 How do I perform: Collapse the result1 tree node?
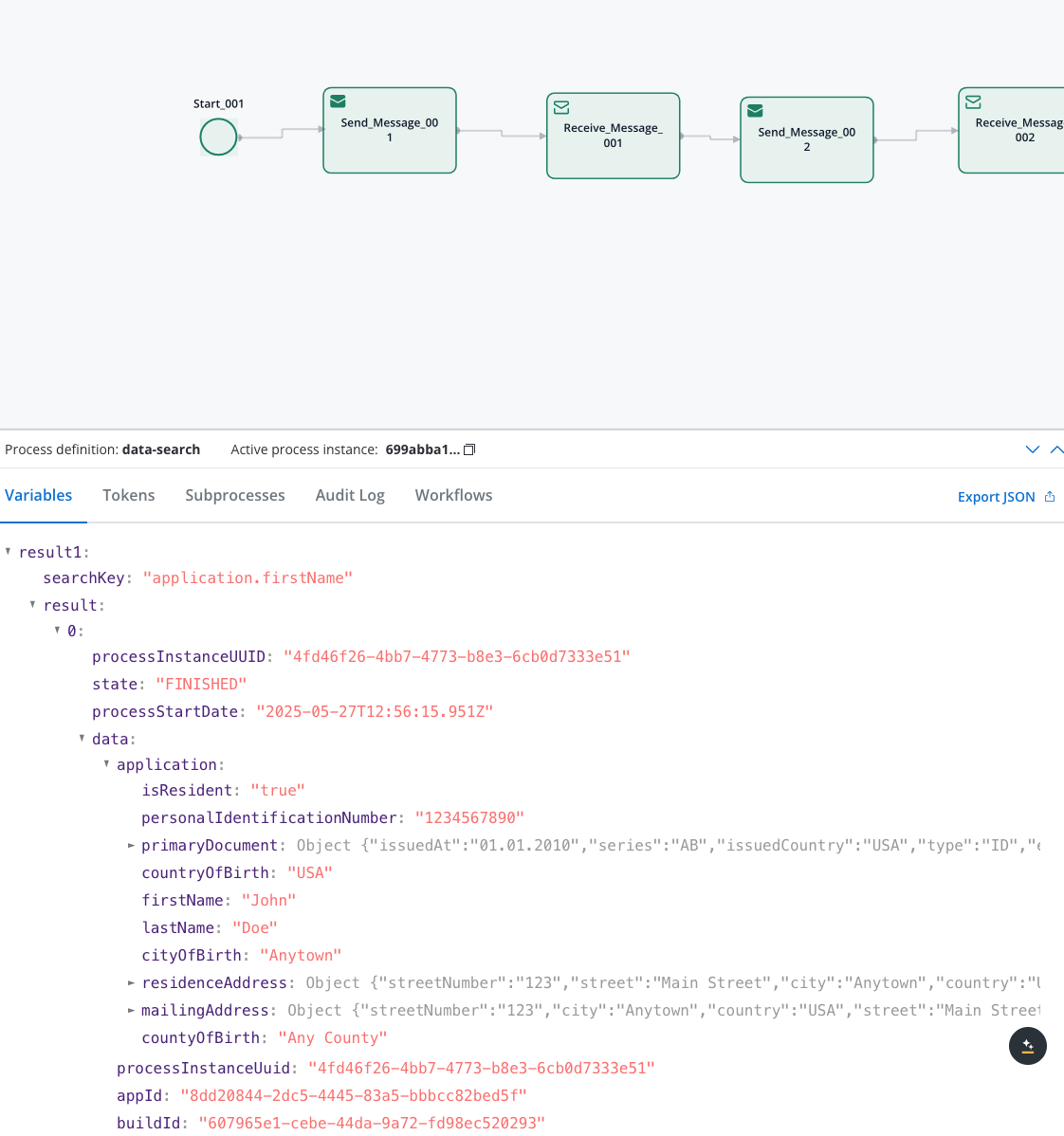[8, 551]
